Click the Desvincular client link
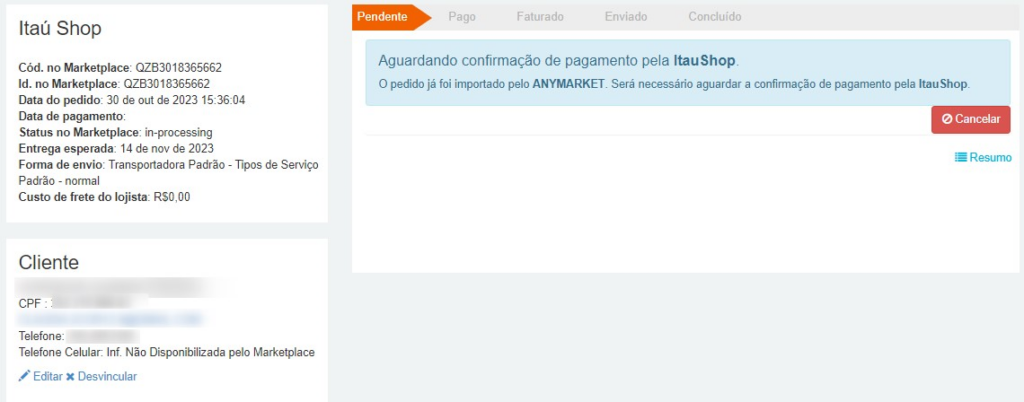 point(107,377)
